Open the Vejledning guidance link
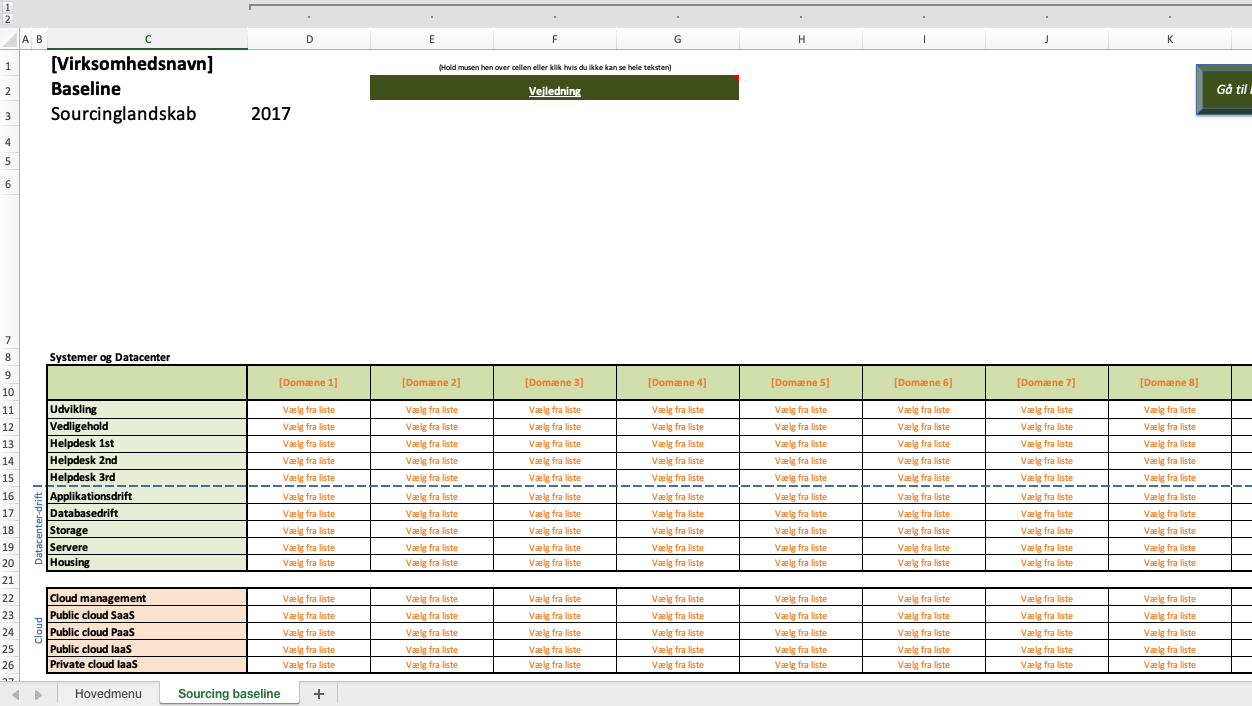 coord(554,91)
